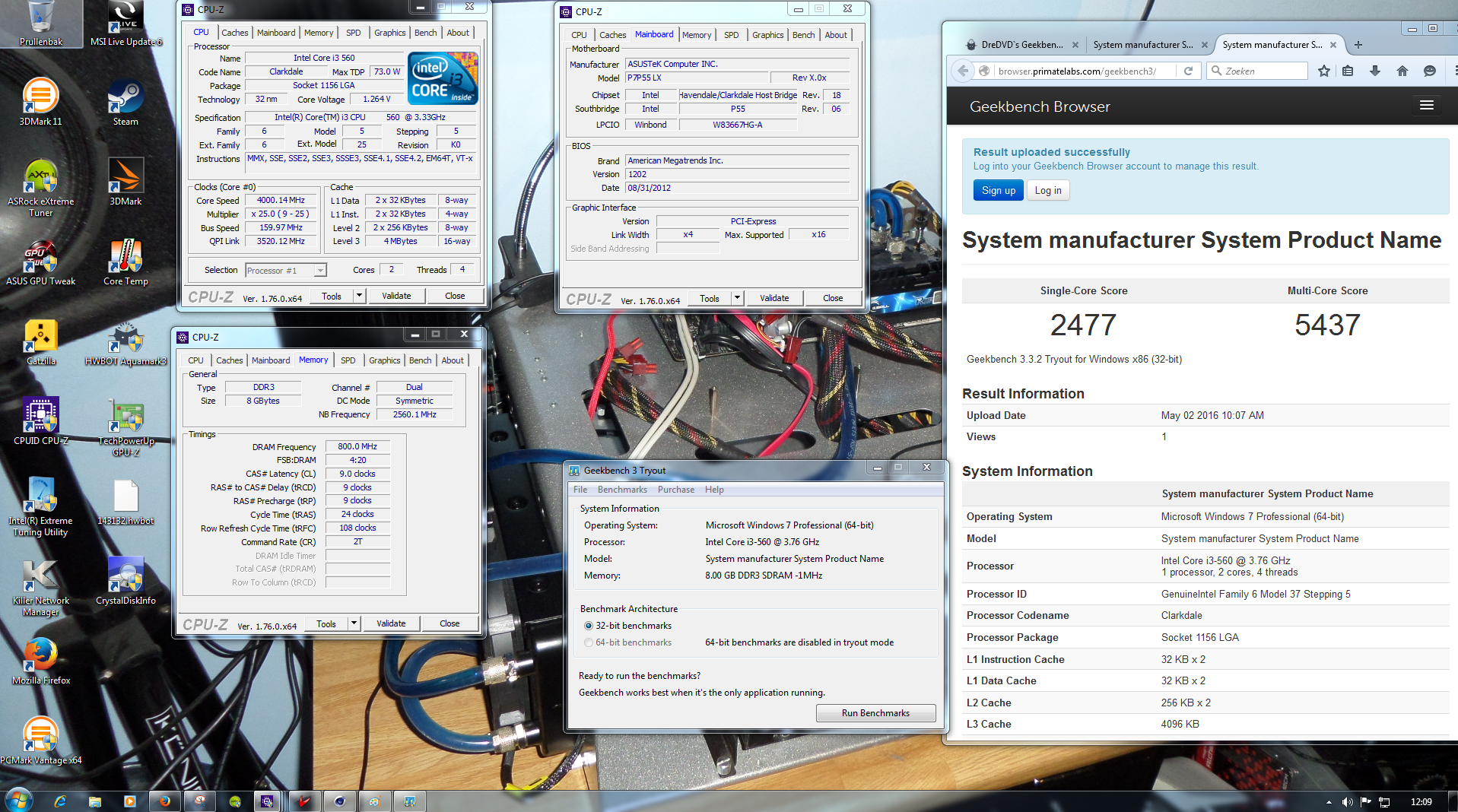Open a new Firefox tab
The image size is (1458, 812).
click(x=1358, y=45)
